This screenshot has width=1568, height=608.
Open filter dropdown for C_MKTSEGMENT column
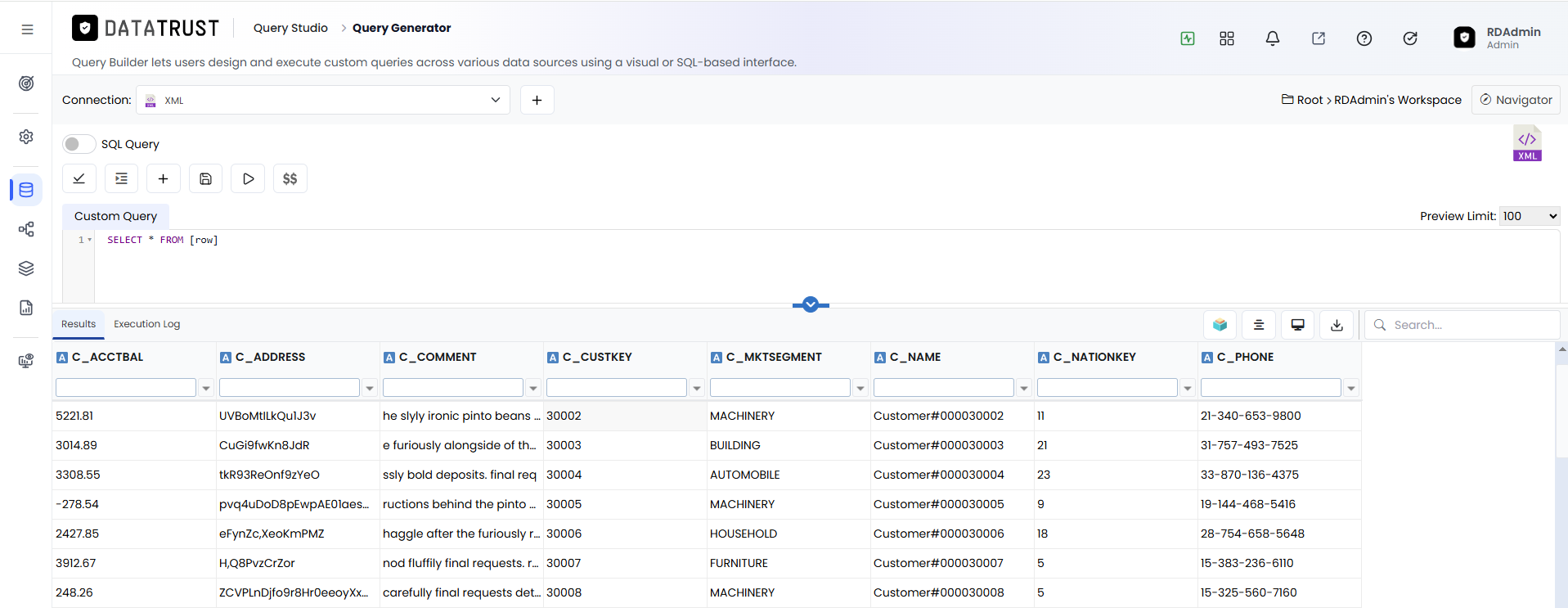860,389
